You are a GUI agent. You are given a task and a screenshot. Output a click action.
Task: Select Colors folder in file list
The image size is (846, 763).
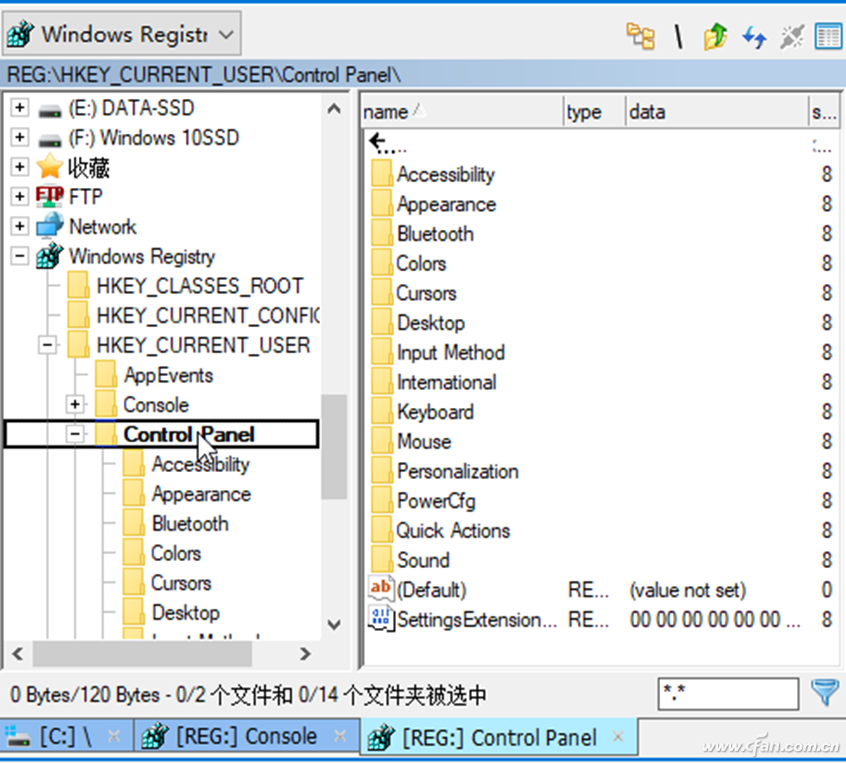click(x=421, y=263)
